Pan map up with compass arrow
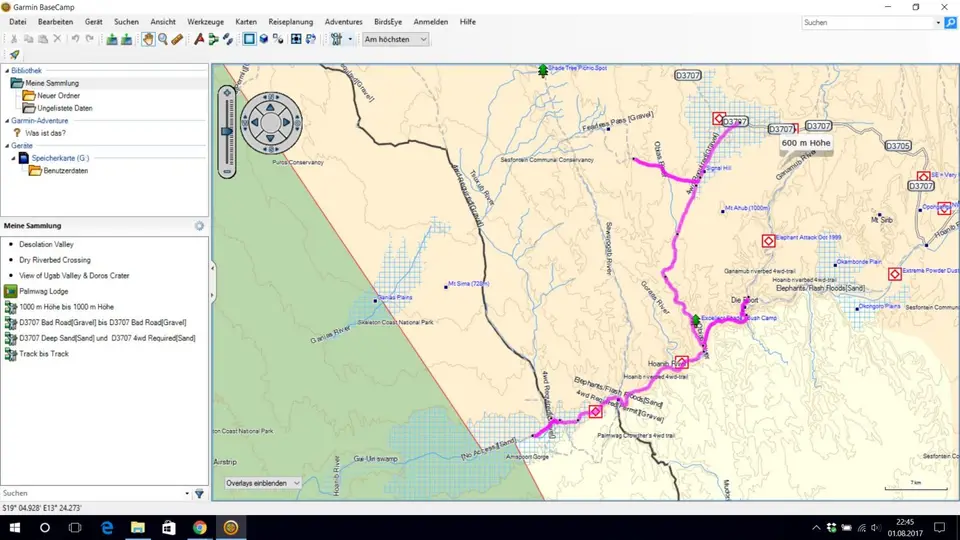The image size is (960, 540). [271, 107]
